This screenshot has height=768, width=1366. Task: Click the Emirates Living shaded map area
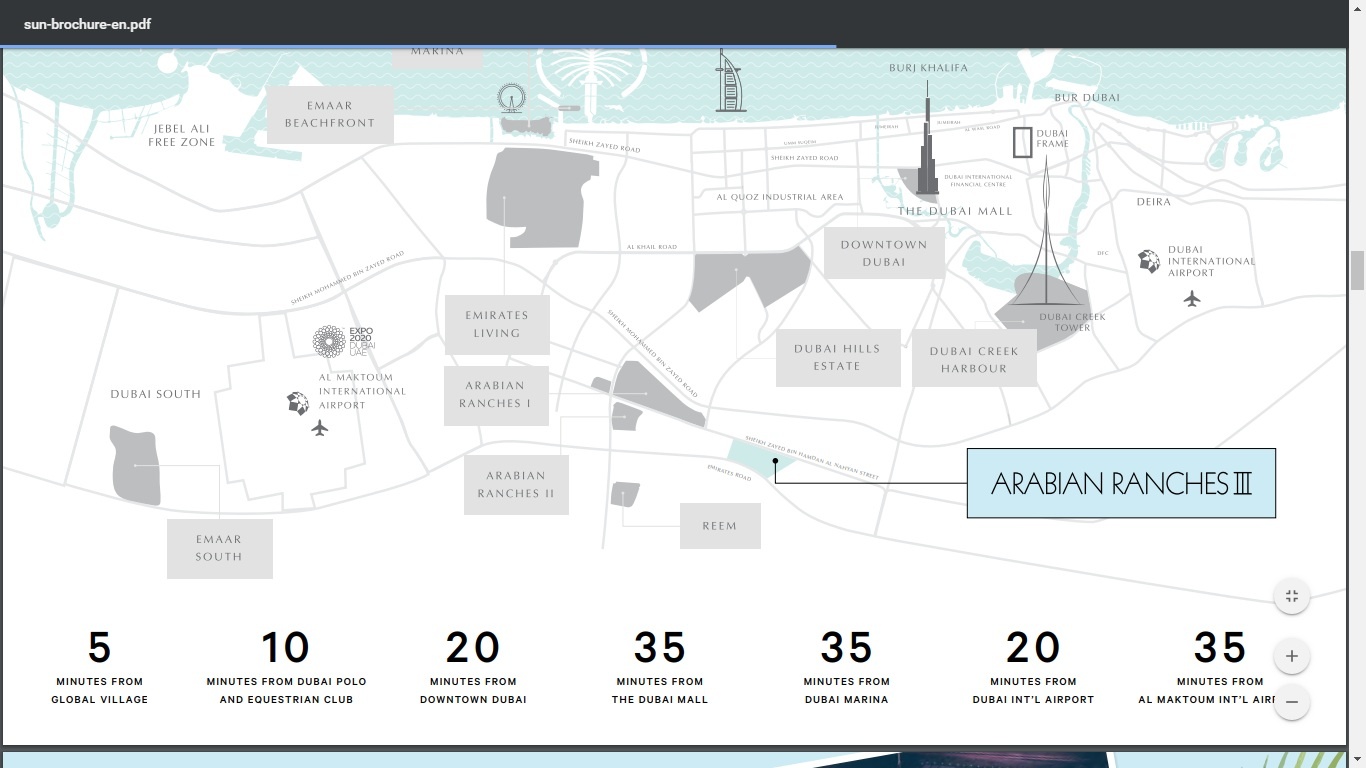[540, 200]
